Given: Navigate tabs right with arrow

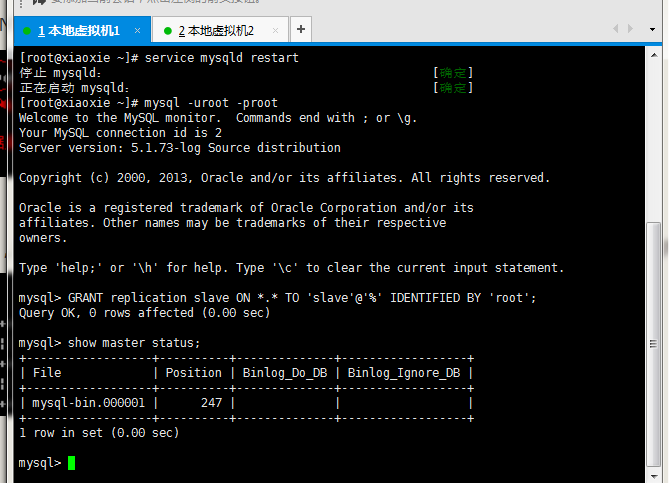Looking at the screenshot, I should [630, 29].
